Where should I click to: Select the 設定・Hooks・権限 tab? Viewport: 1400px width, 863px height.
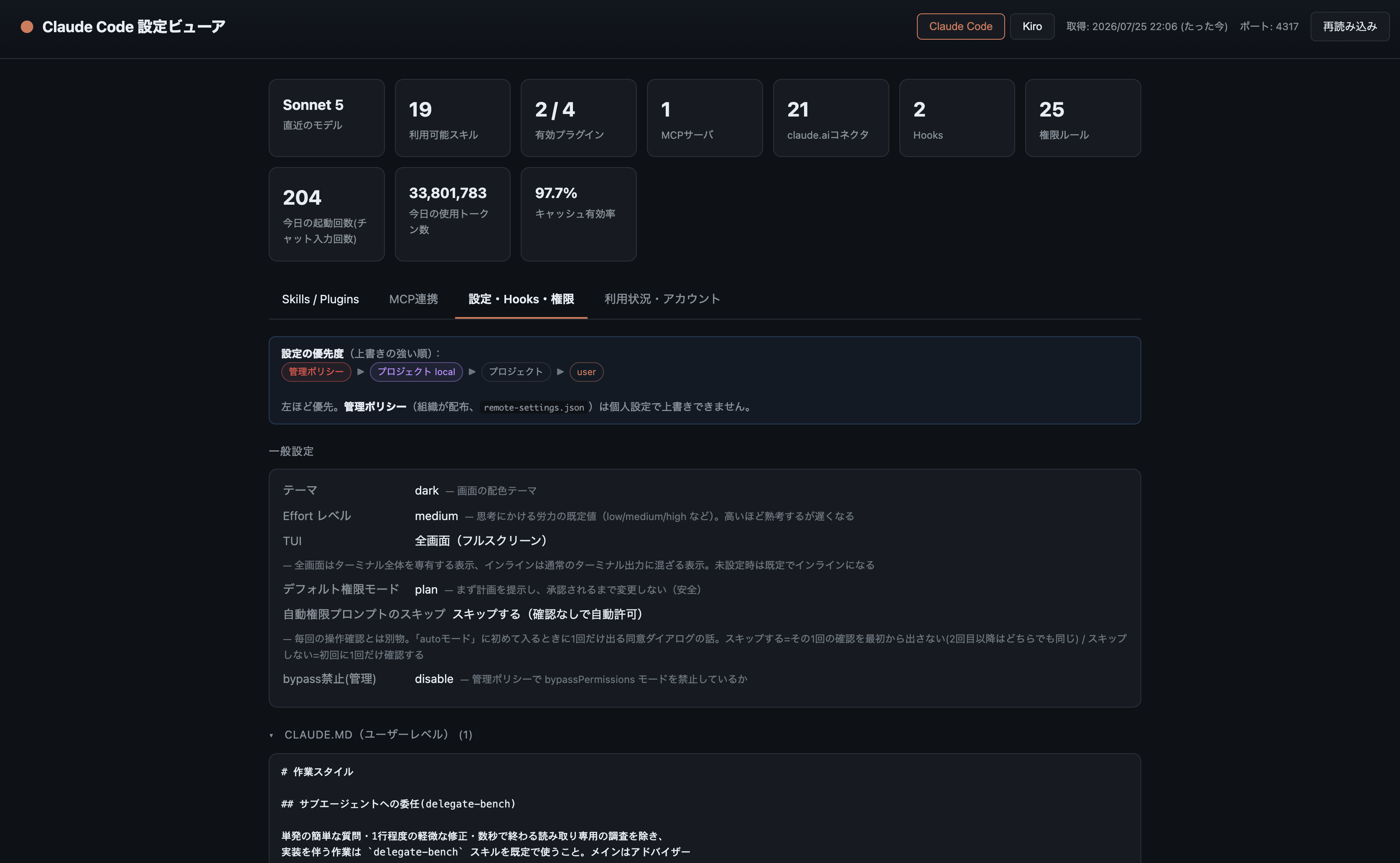click(x=521, y=299)
